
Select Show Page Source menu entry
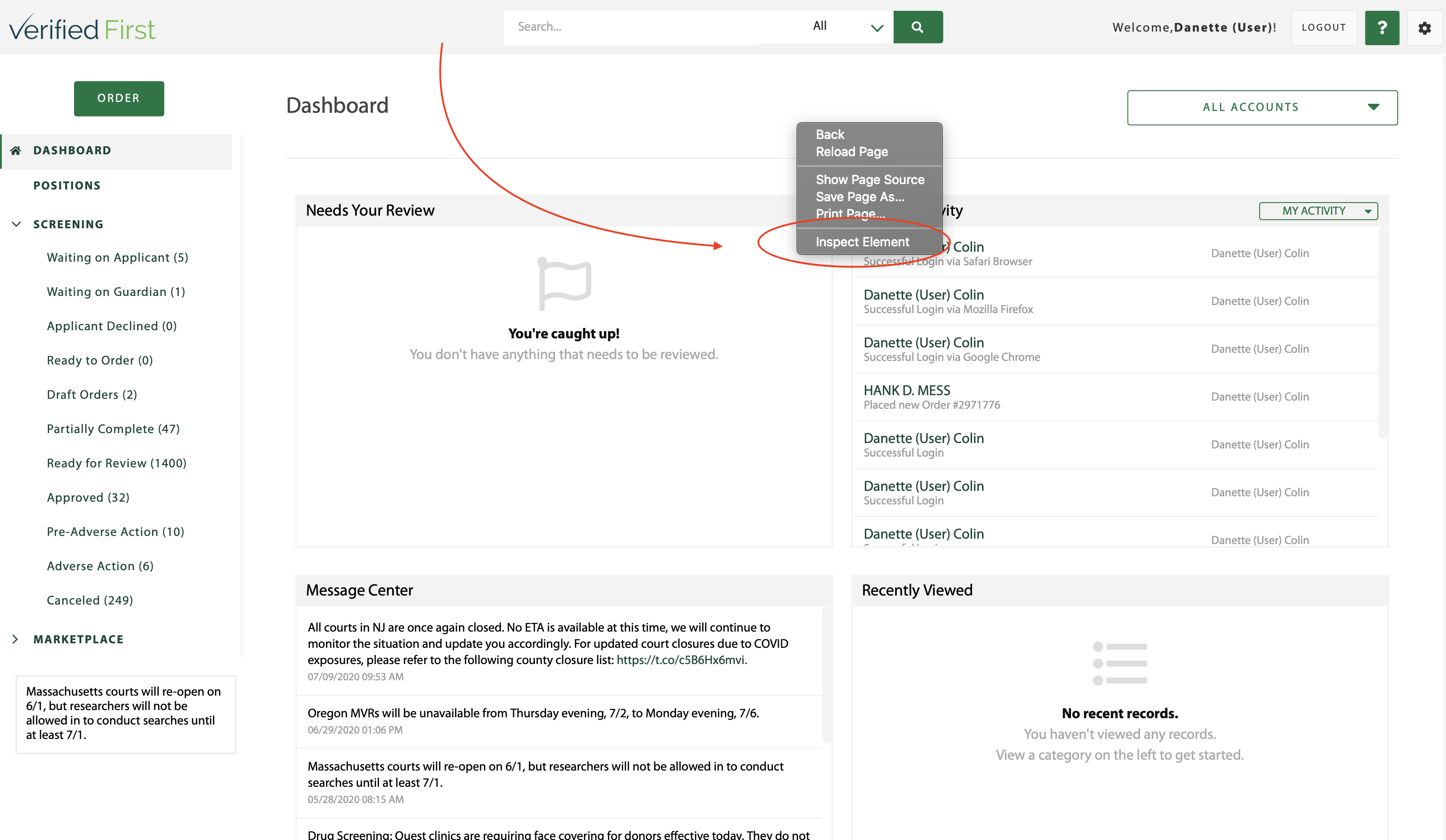pyautogui.click(x=870, y=180)
